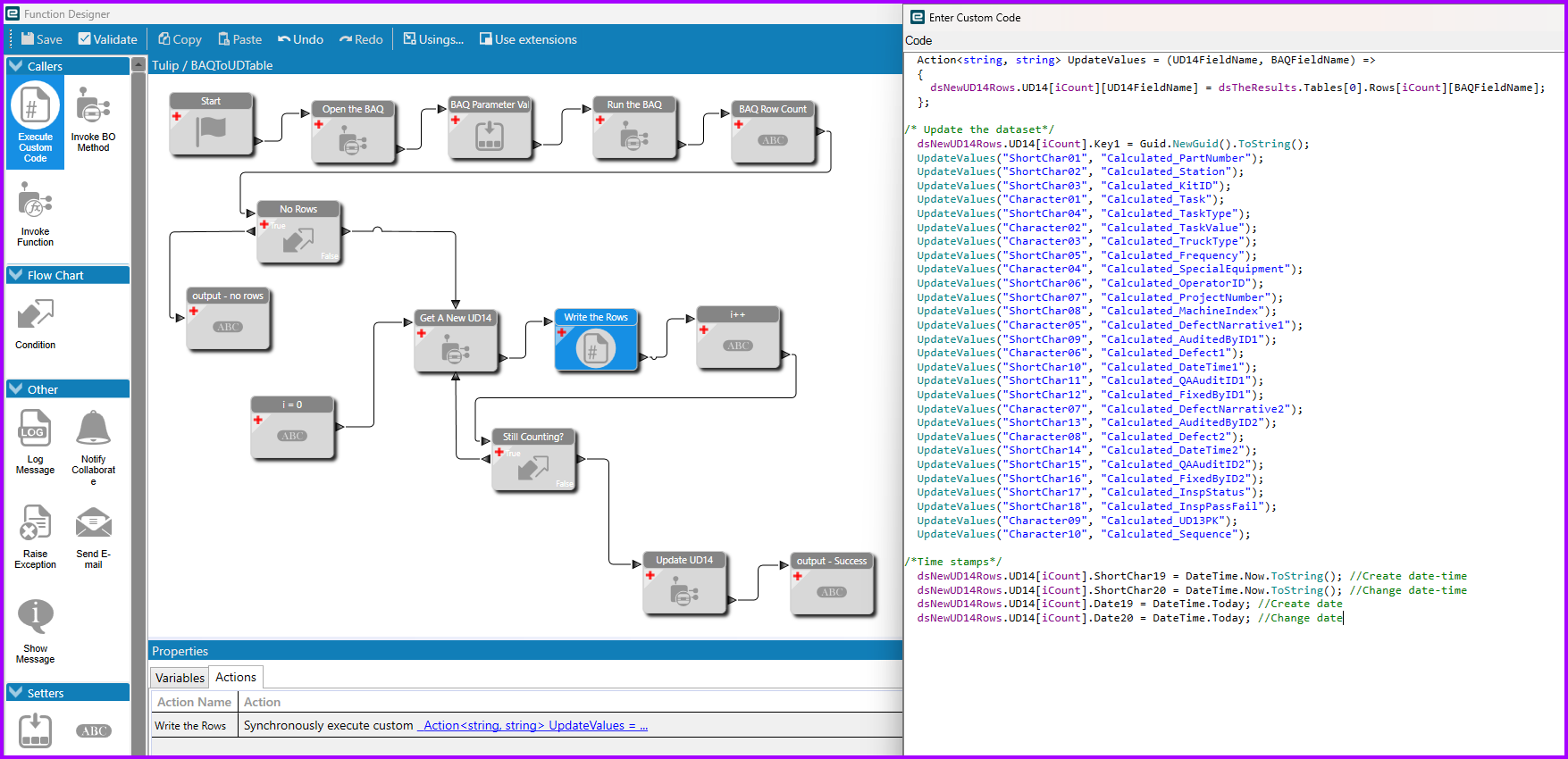Toggle the Use extensions checkbox
The image size is (1568, 759).
(486, 39)
